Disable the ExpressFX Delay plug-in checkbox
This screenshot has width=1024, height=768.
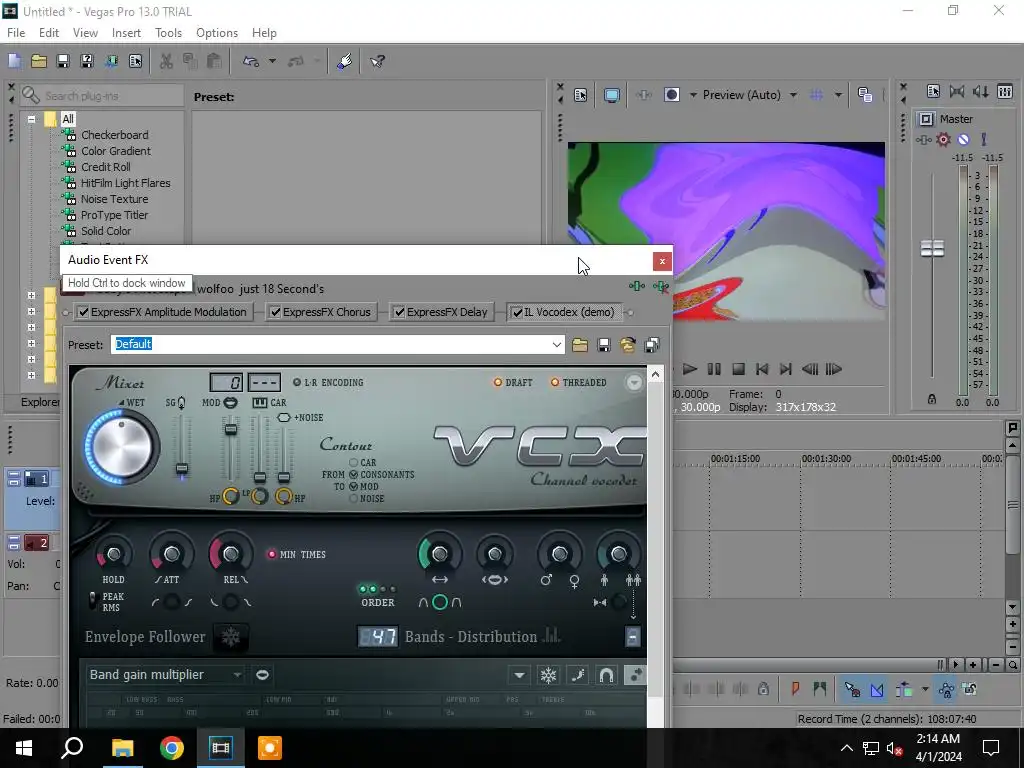click(x=399, y=312)
